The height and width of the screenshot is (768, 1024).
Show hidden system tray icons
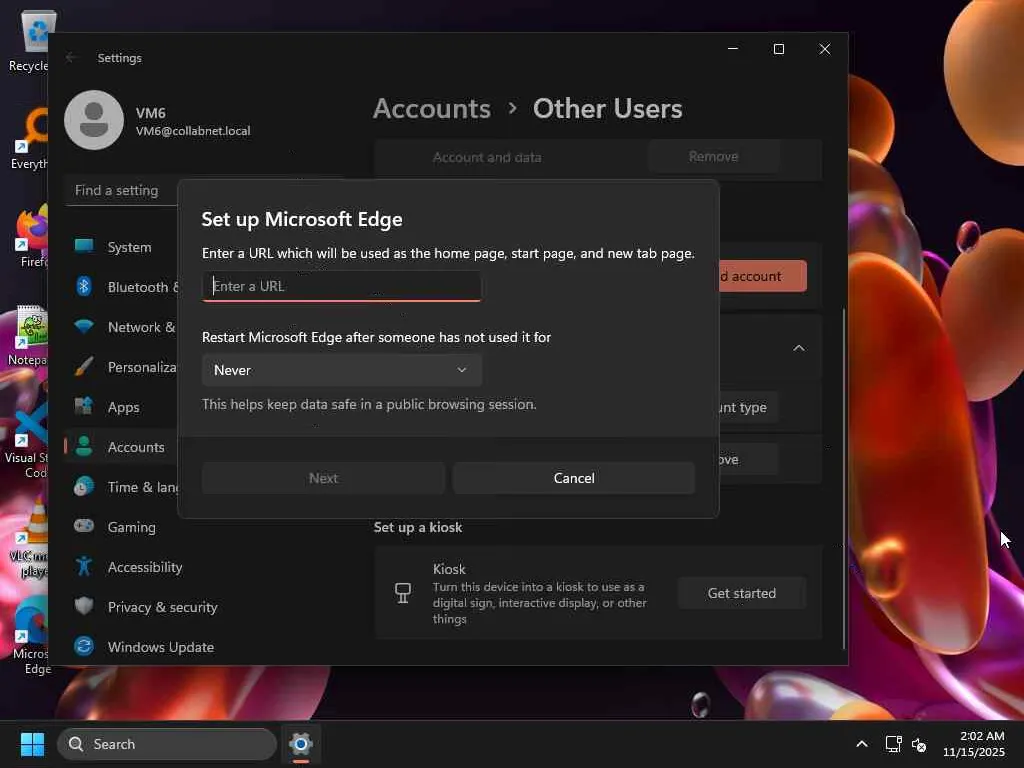click(x=861, y=744)
